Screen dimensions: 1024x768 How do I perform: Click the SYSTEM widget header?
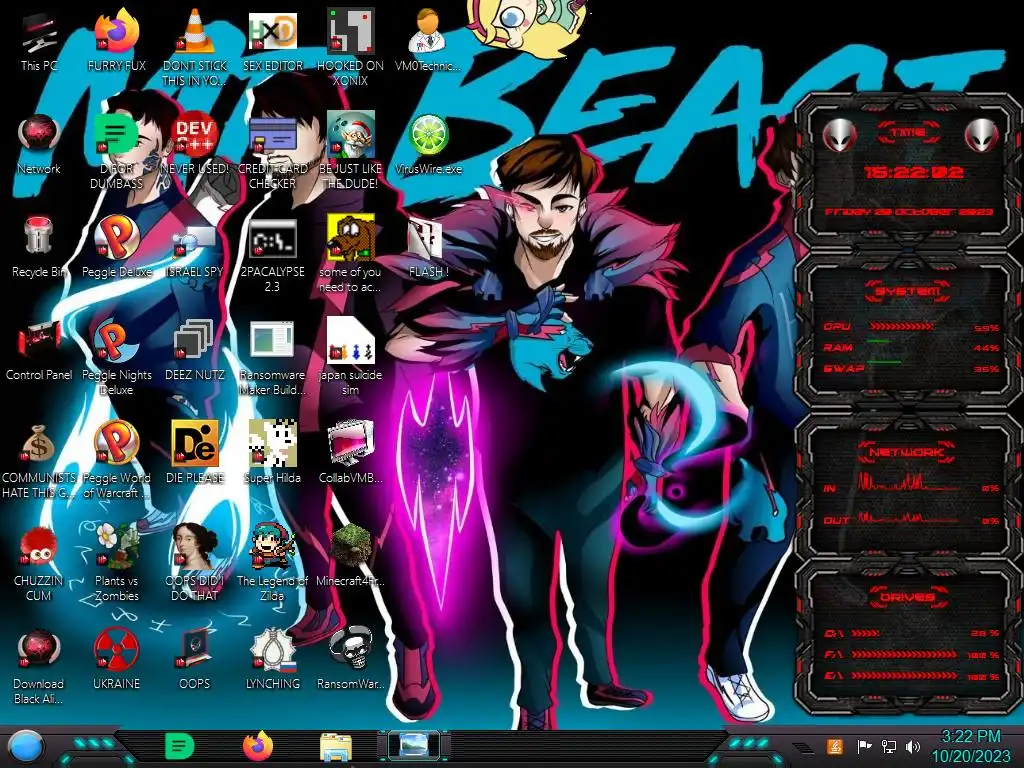(x=907, y=291)
